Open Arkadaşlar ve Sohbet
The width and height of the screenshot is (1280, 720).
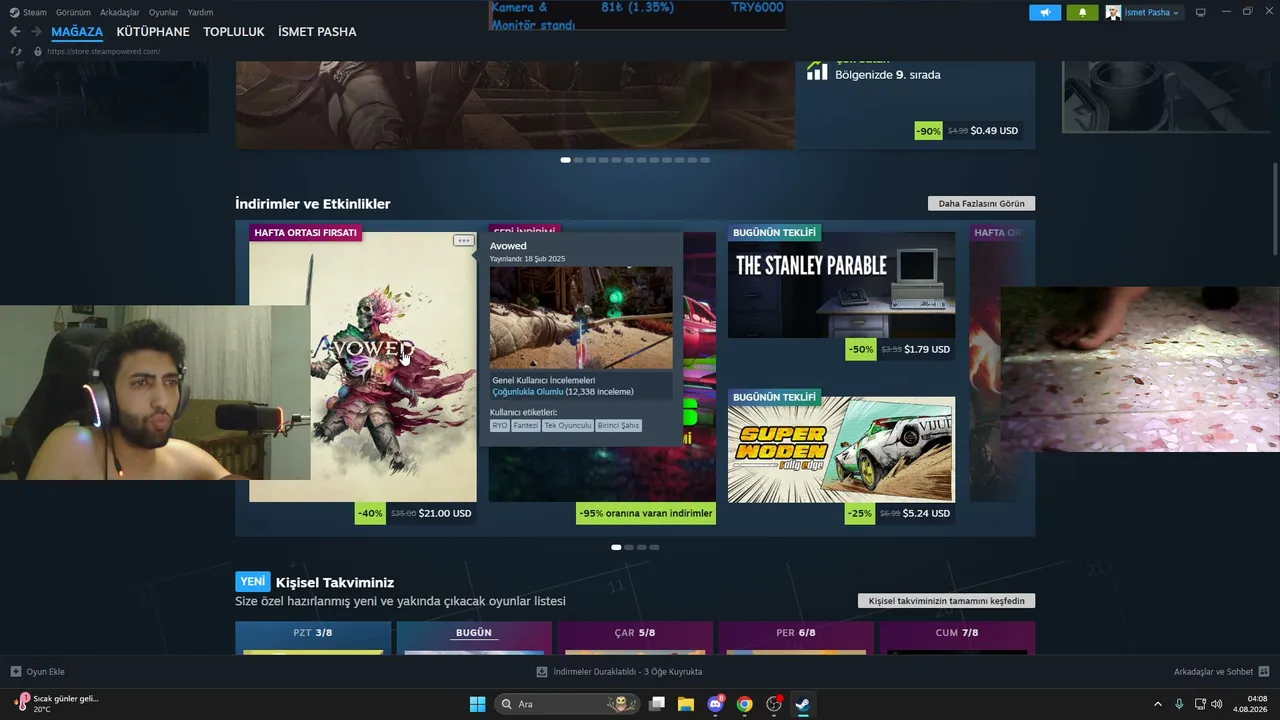pos(1214,672)
